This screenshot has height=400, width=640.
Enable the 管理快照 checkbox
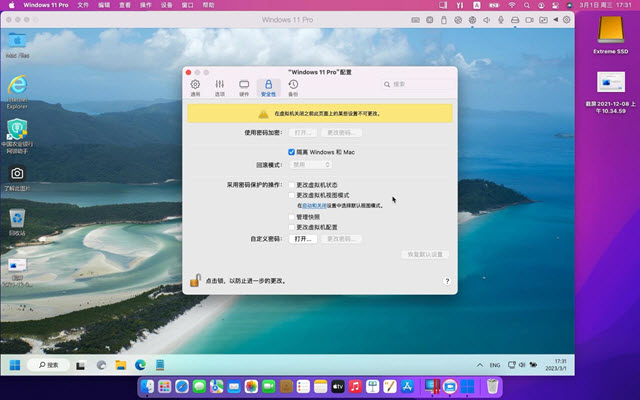click(x=291, y=217)
